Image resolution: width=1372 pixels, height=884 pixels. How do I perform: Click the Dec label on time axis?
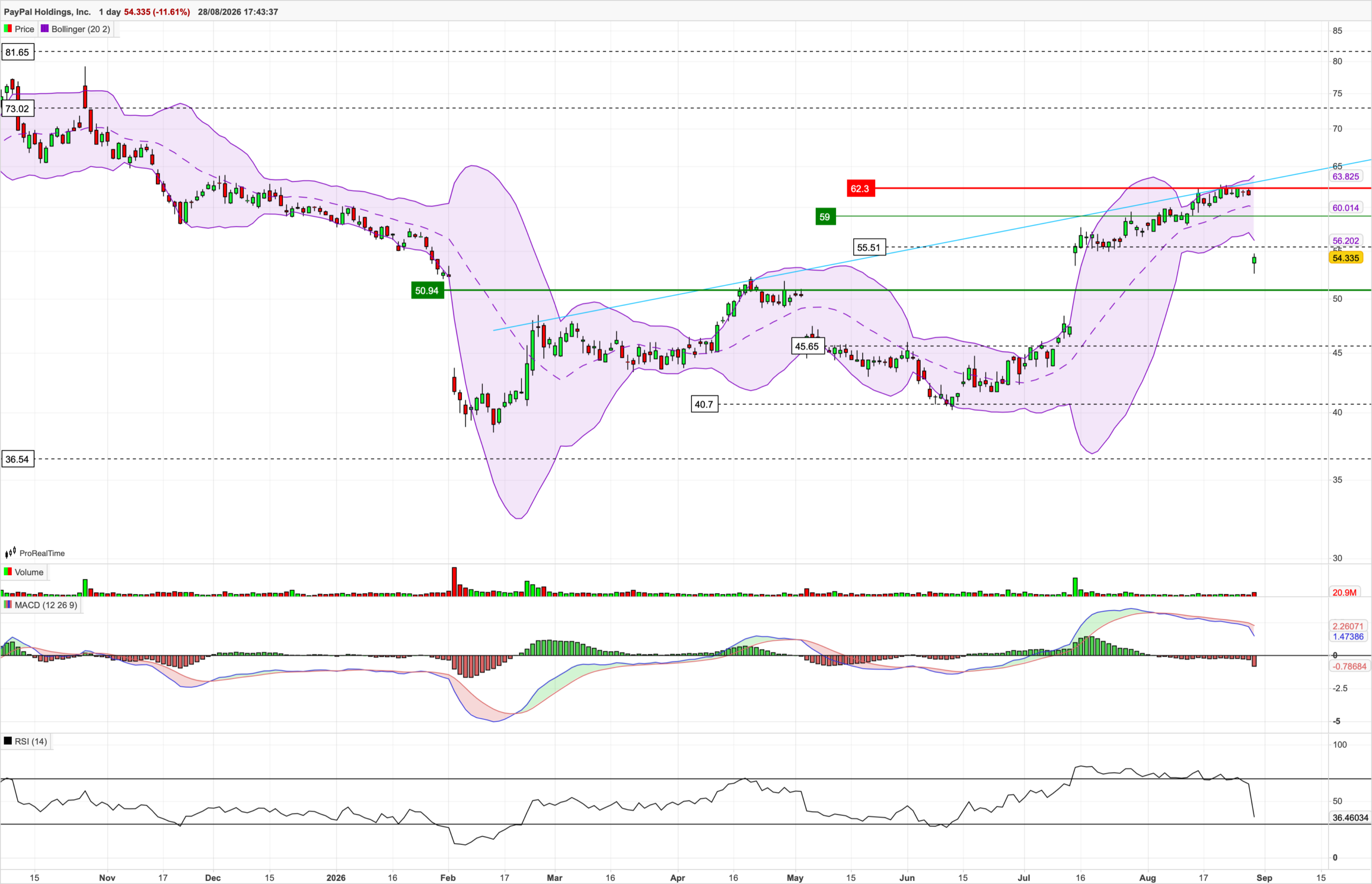tap(213, 878)
